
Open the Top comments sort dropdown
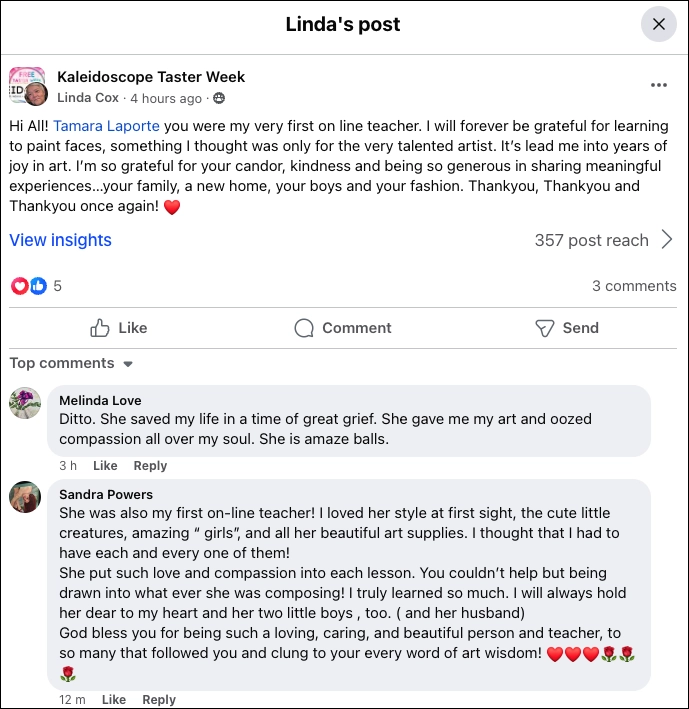pyautogui.click(x=71, y=363)
